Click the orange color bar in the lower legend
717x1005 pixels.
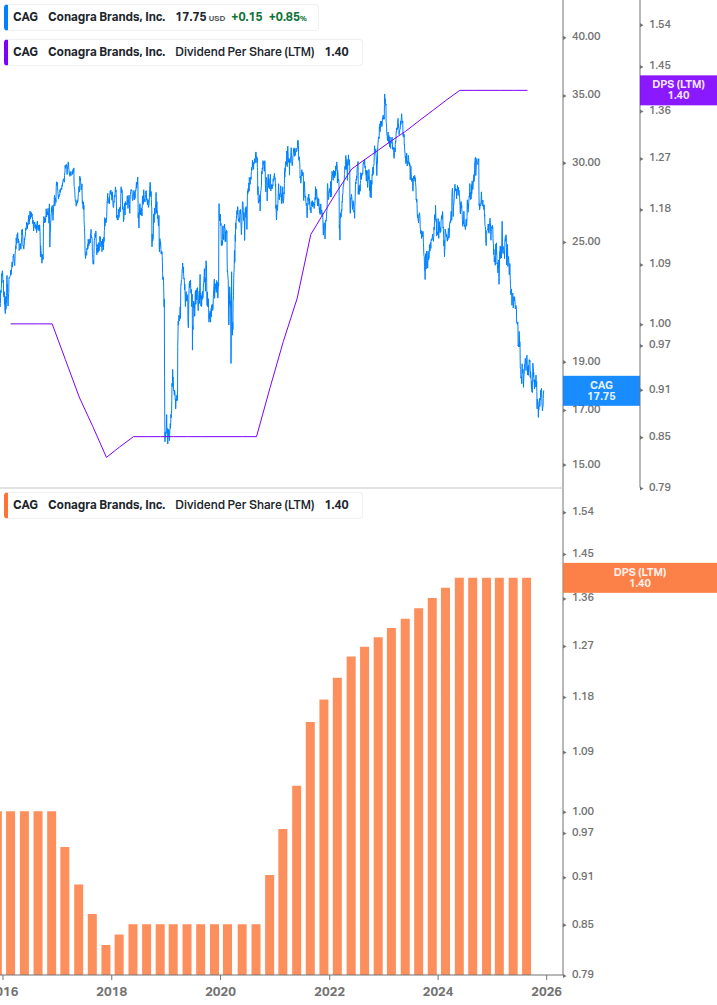tap(6, 505)
